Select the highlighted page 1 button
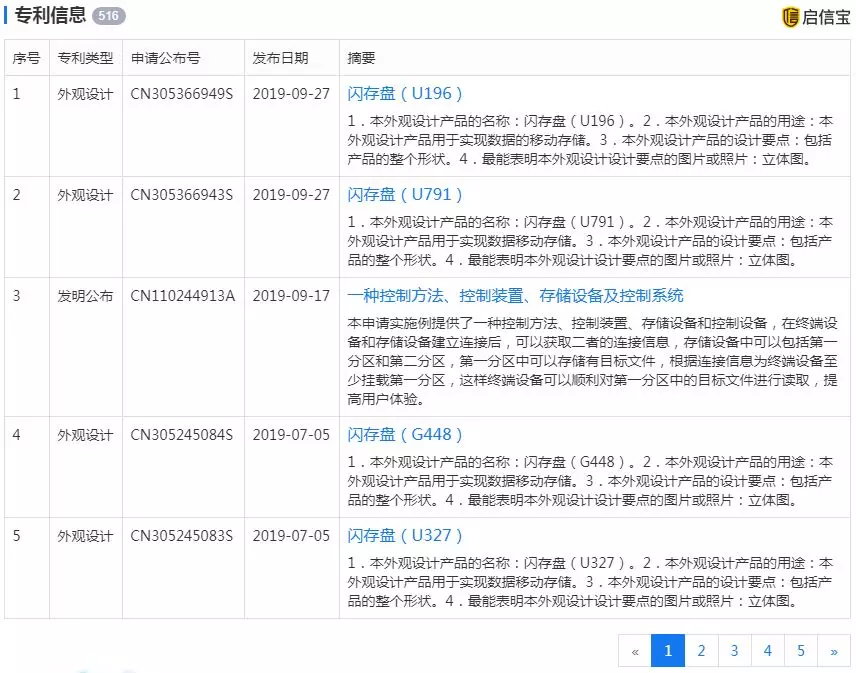Viewport: 856px width, 673px height. tap(667, 650)
